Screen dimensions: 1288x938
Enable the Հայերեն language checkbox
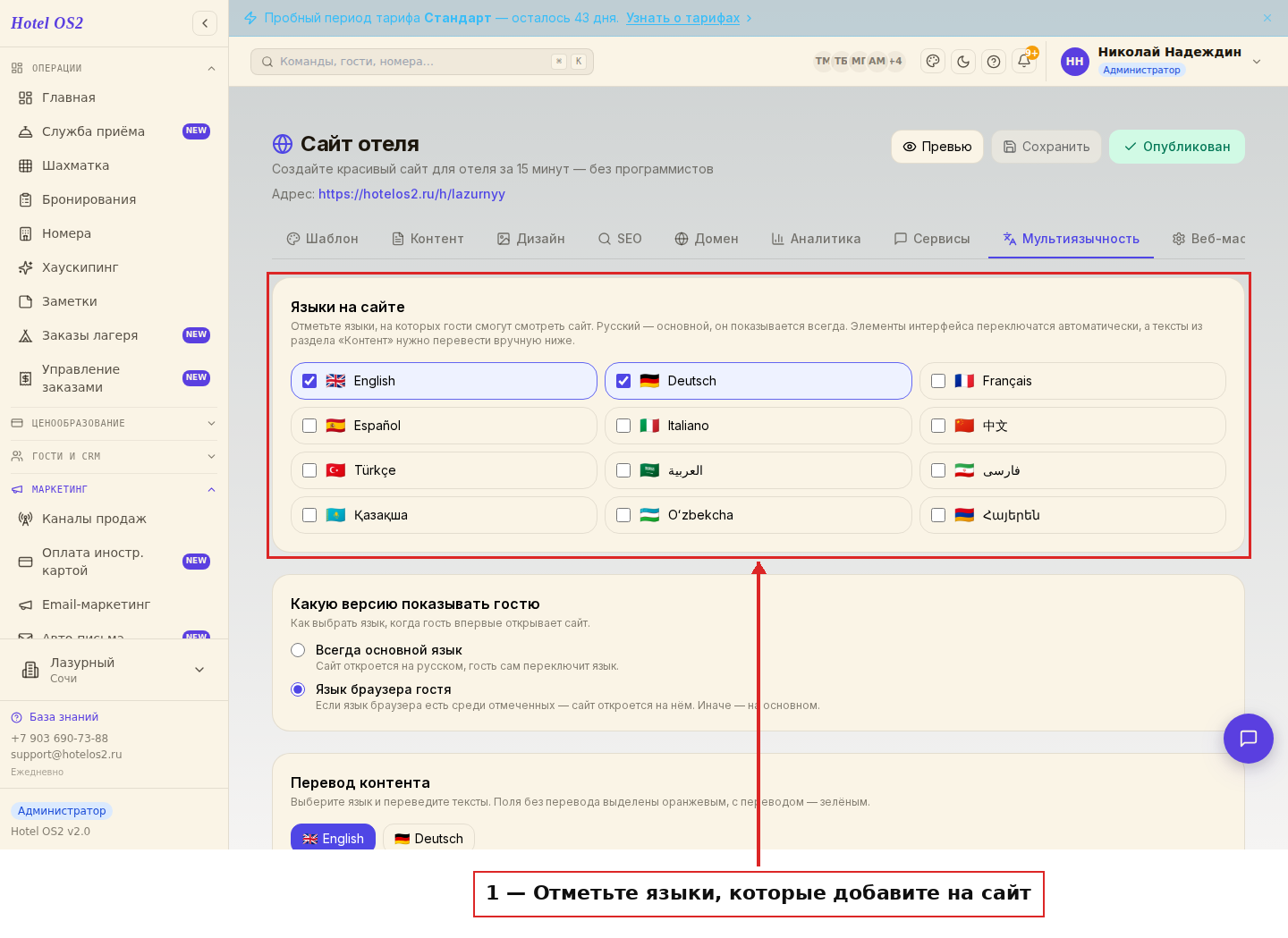coord(938,515)
